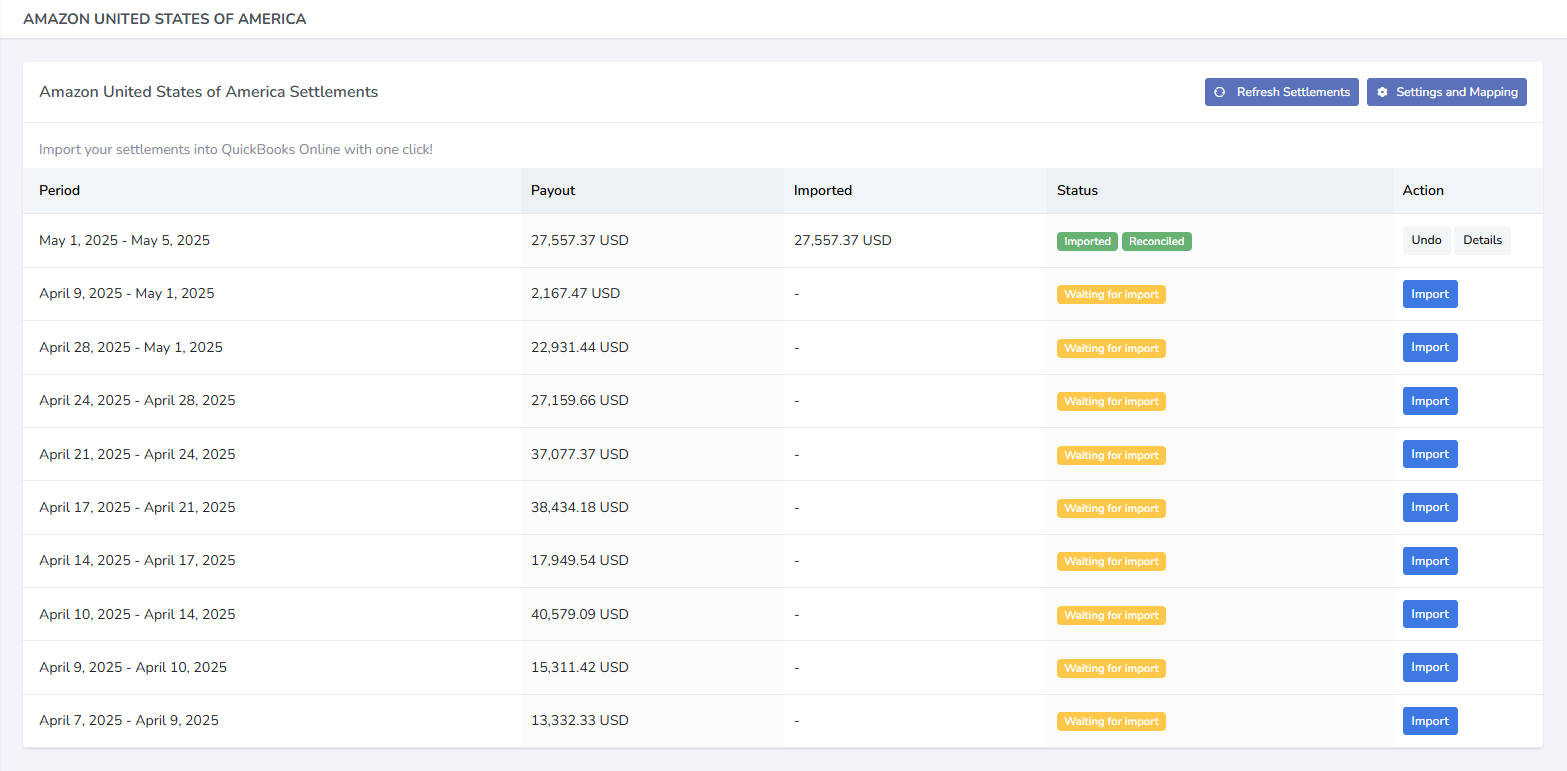Click imported amount 27,557.37 USD in Imported column
The width and height of the screenshot is (1567, 771).
[x=843, y=240]
